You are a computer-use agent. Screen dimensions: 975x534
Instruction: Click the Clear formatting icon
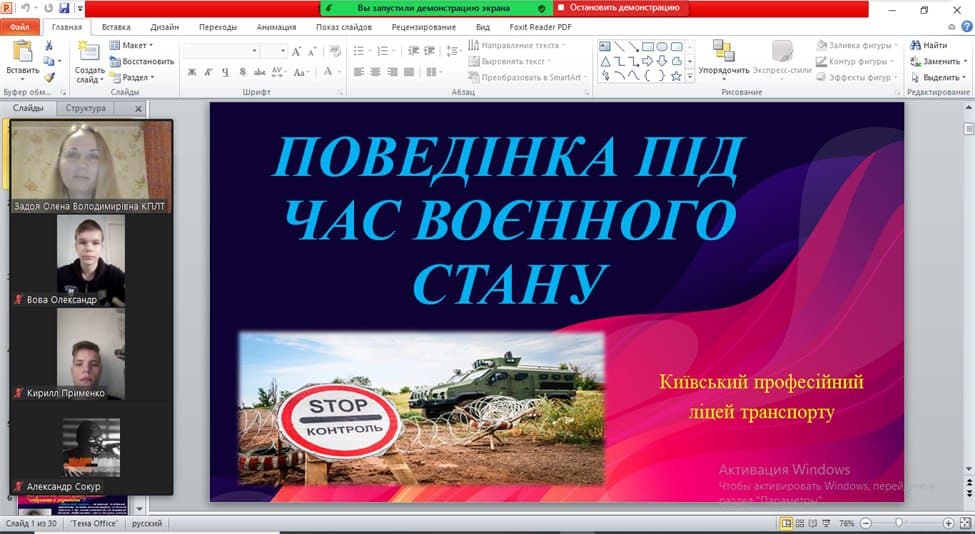coord(335,51)
